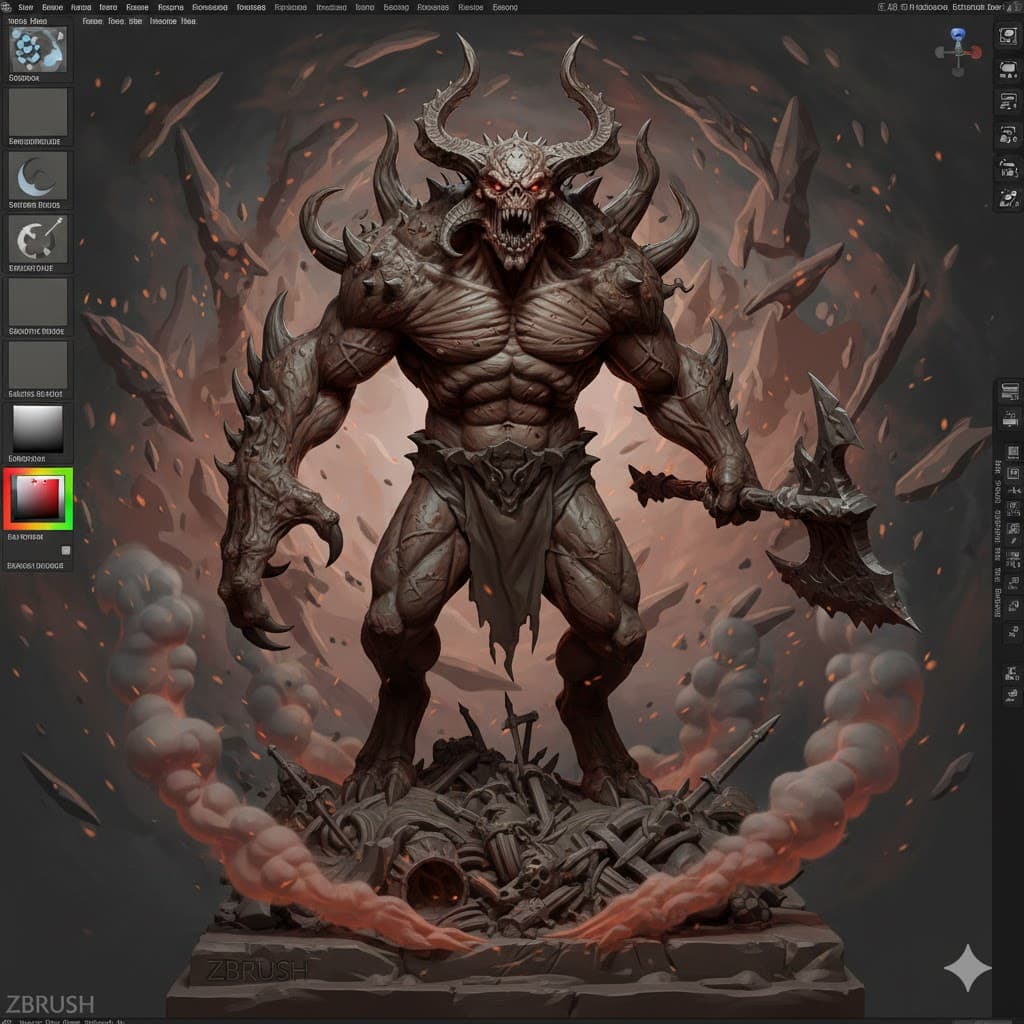This screenshot has height=1024, width=1024.
Task: Select the empty slot below the crescent-with-brush icon
Action: tap(38, 302)
